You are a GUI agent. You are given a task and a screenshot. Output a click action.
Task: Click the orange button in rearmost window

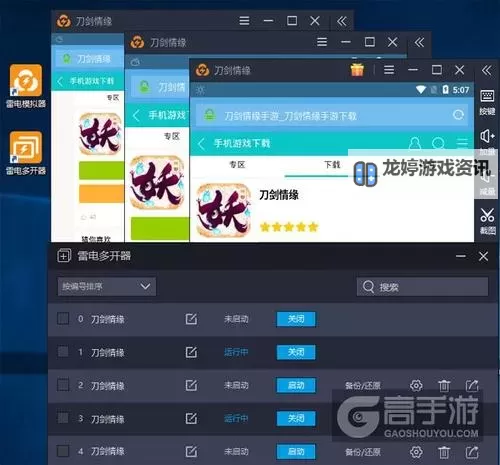click(101, 194)
